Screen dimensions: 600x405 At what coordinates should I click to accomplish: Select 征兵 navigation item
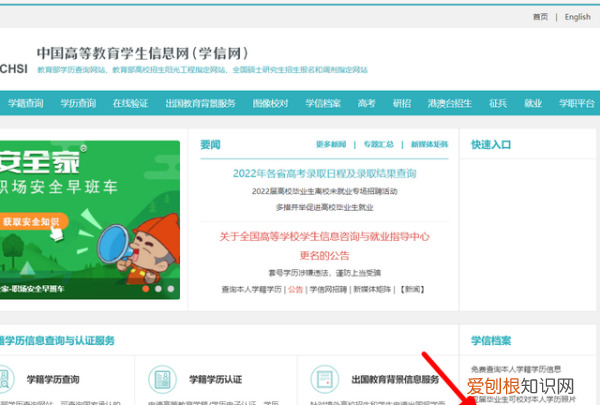498,103
